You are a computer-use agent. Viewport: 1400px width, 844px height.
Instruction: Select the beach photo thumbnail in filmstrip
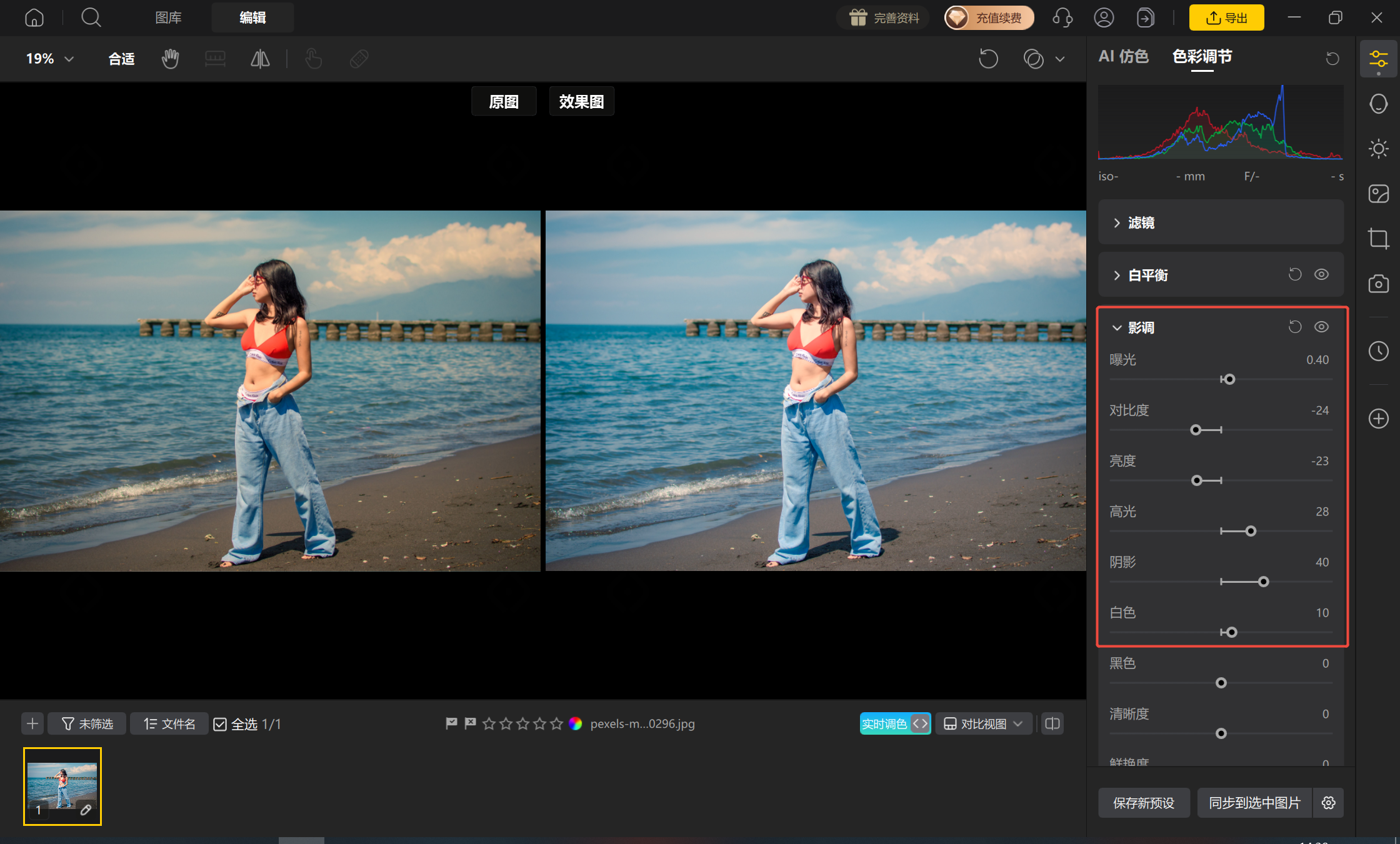click(x=62, y=787)
